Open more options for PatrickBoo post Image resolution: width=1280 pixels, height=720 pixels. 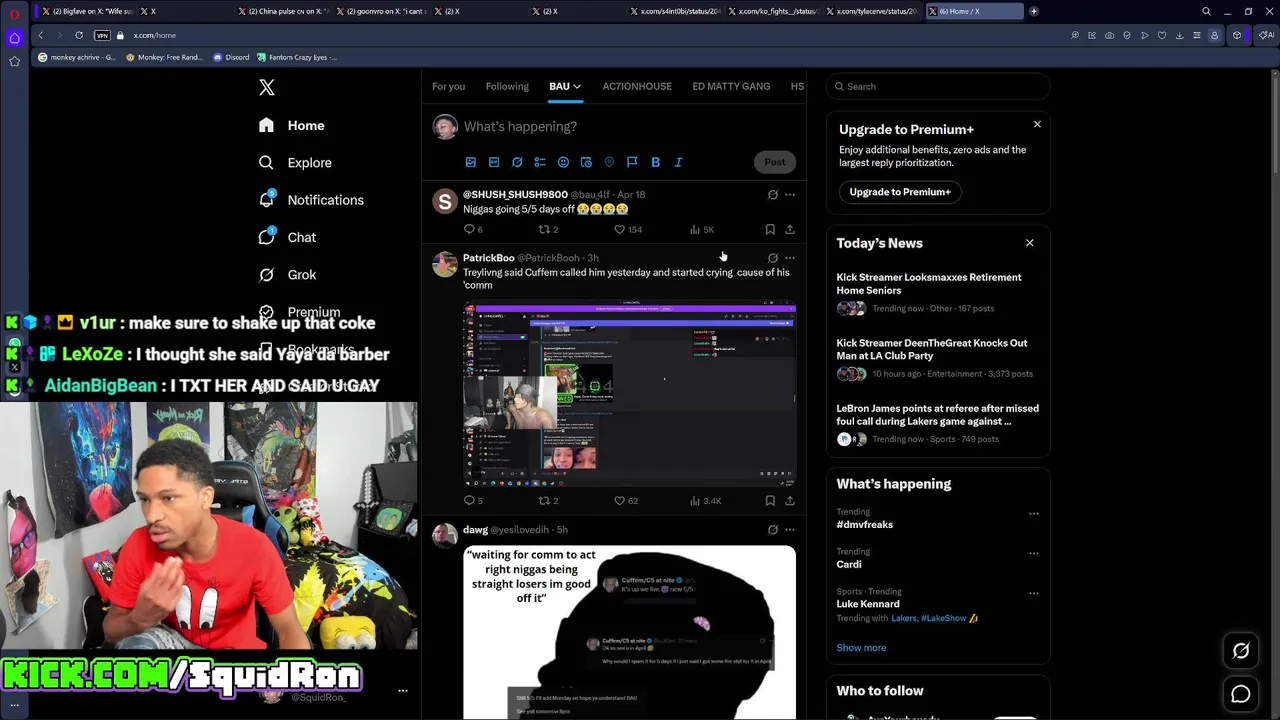pos(789,258)
